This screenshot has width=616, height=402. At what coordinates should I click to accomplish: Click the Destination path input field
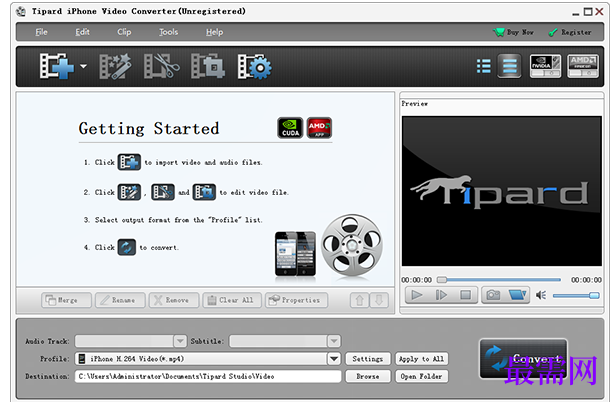pos(208,376)
